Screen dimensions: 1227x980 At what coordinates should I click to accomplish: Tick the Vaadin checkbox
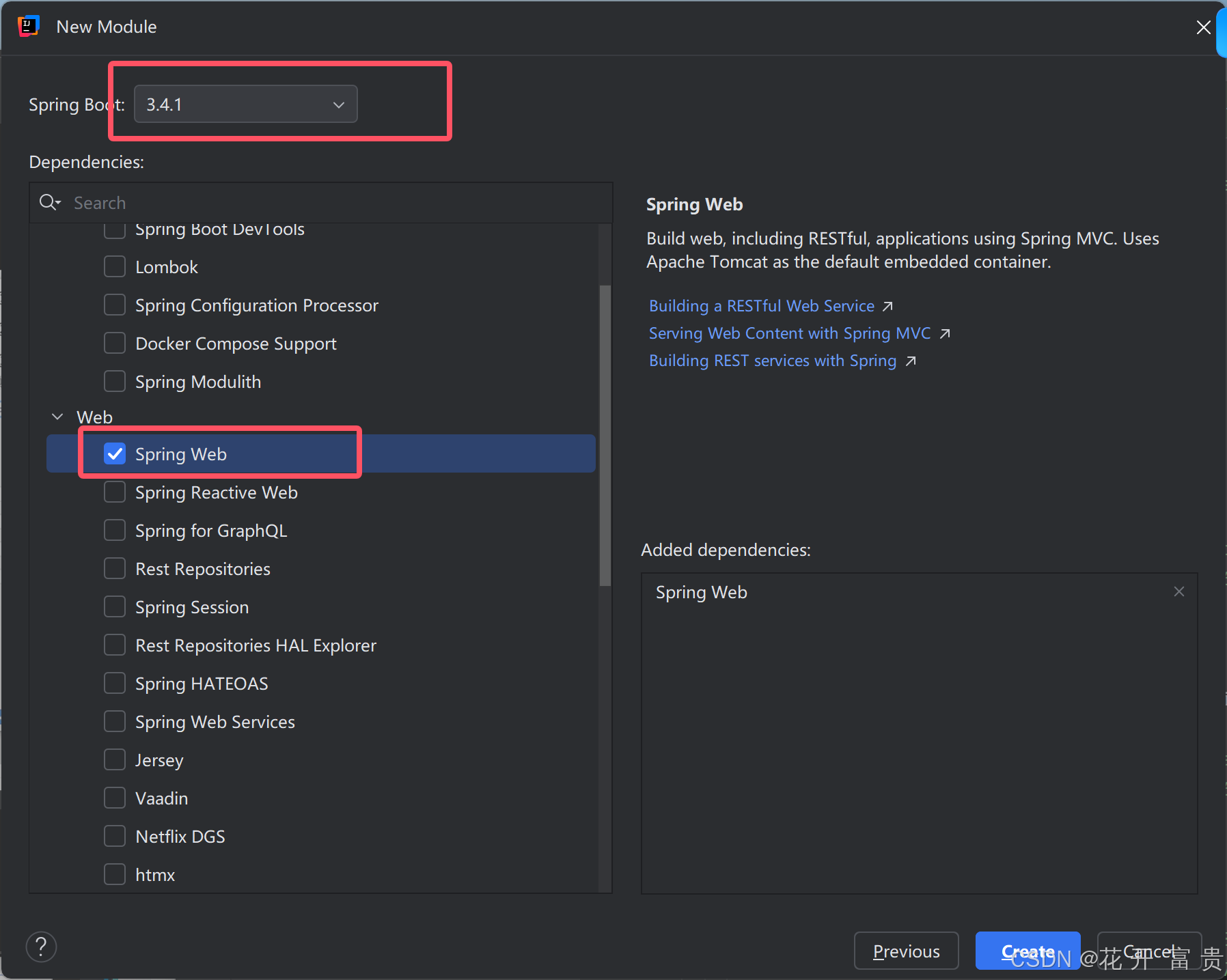115,798
